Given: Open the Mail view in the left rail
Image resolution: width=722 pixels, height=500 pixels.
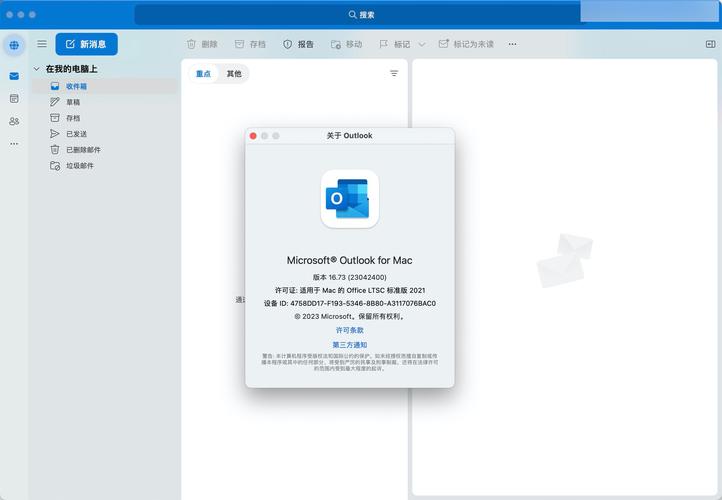Looking at the screenshot, I should (14, 76).
